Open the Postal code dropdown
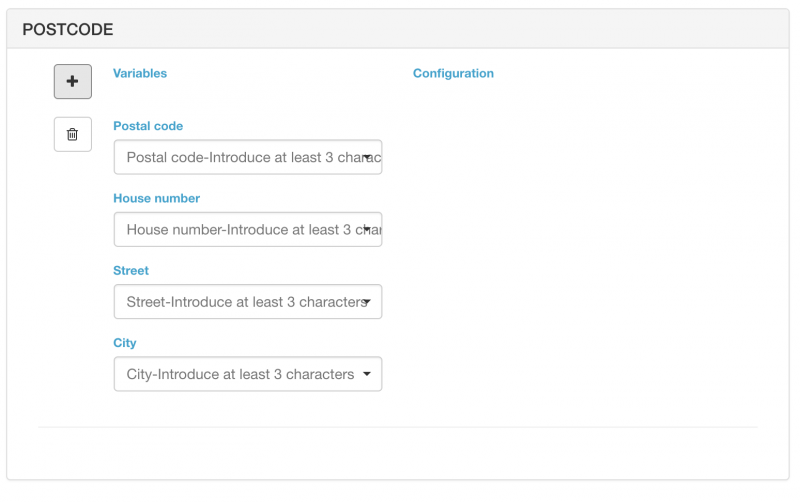Screen dimensions: 800x502 (x=240, y=157)
